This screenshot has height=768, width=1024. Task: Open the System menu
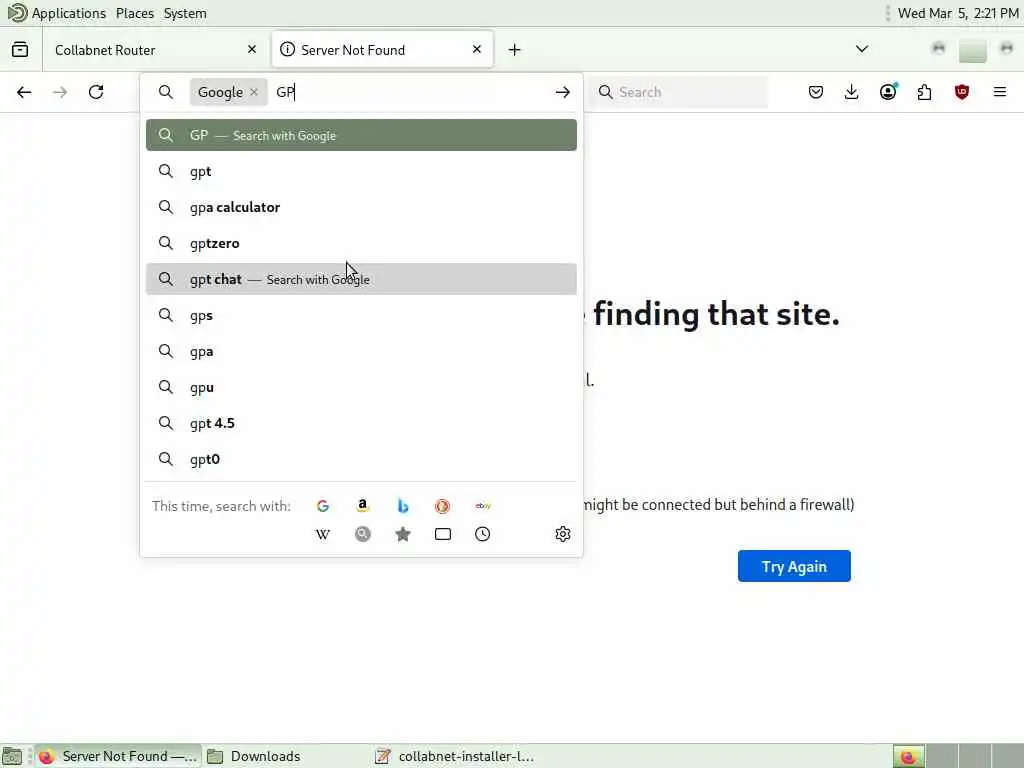pyautogui.click(x=185, y=13)
